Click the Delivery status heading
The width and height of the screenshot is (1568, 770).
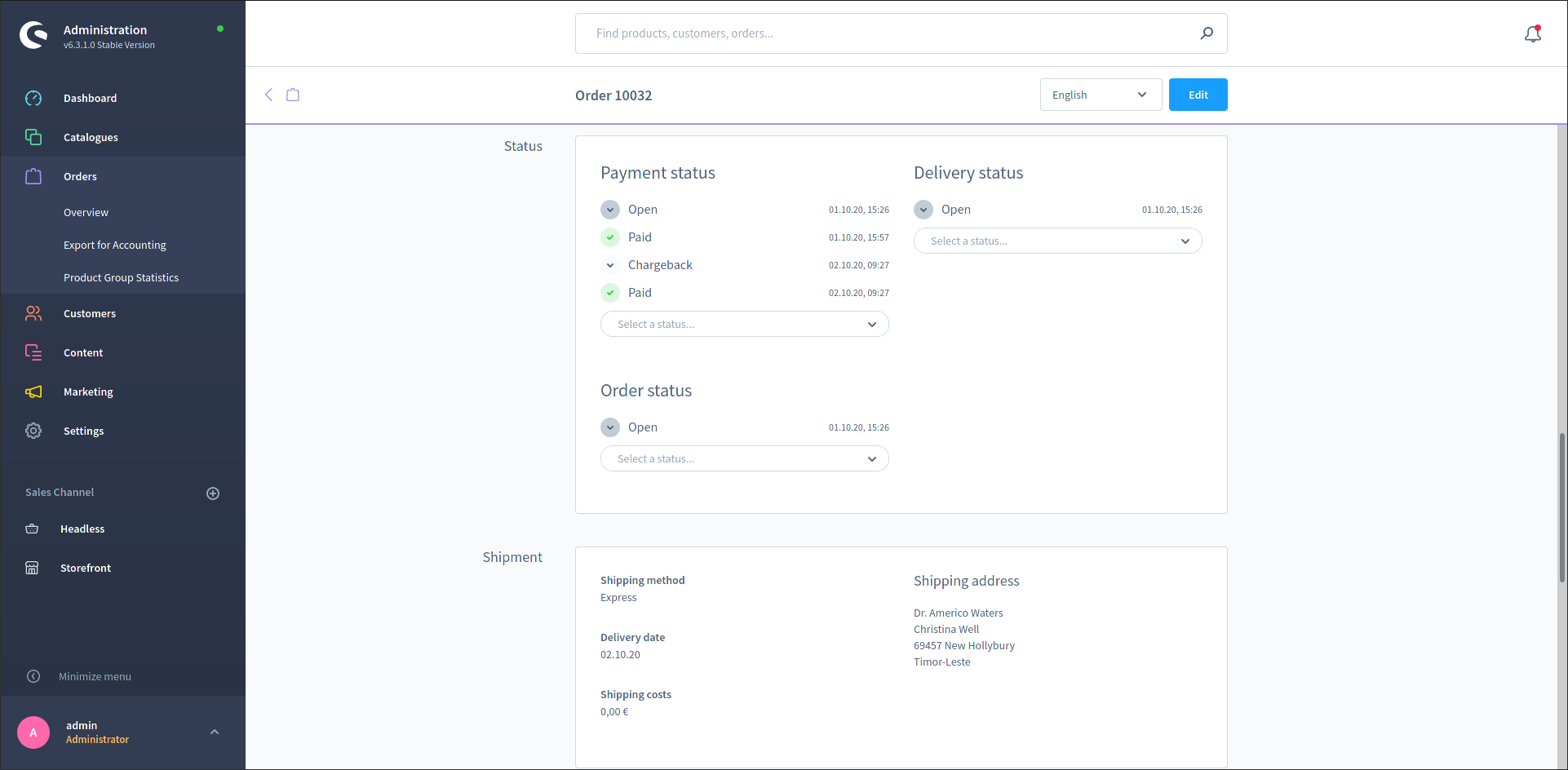click(968, 173)
